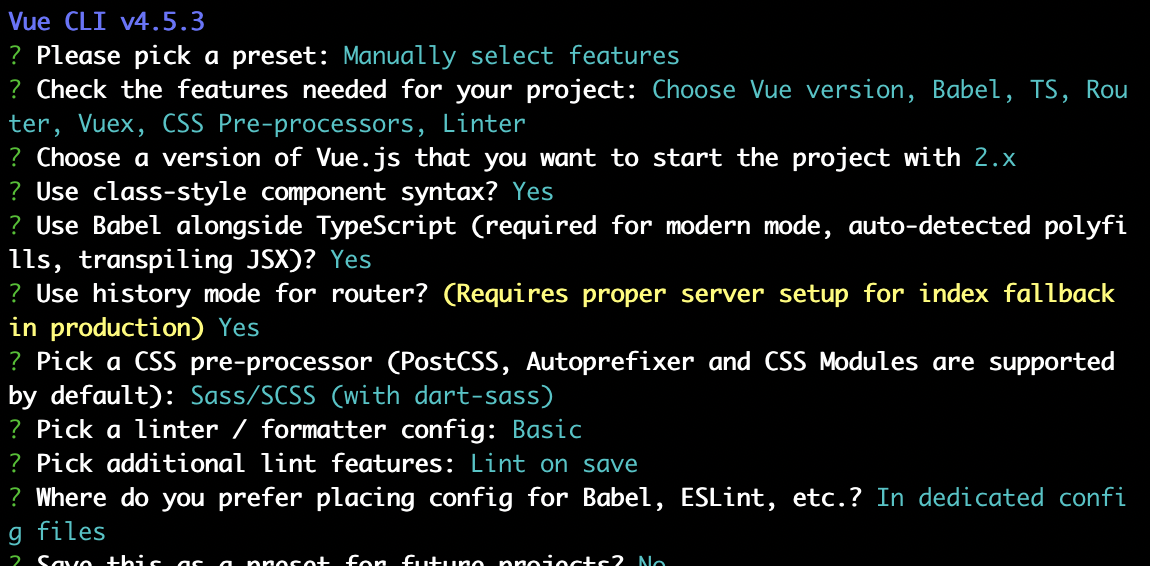Click the question mark before 'Use history mode for router'
Viewport: 1150px width, 566px height.
click(x=15, y=294)
